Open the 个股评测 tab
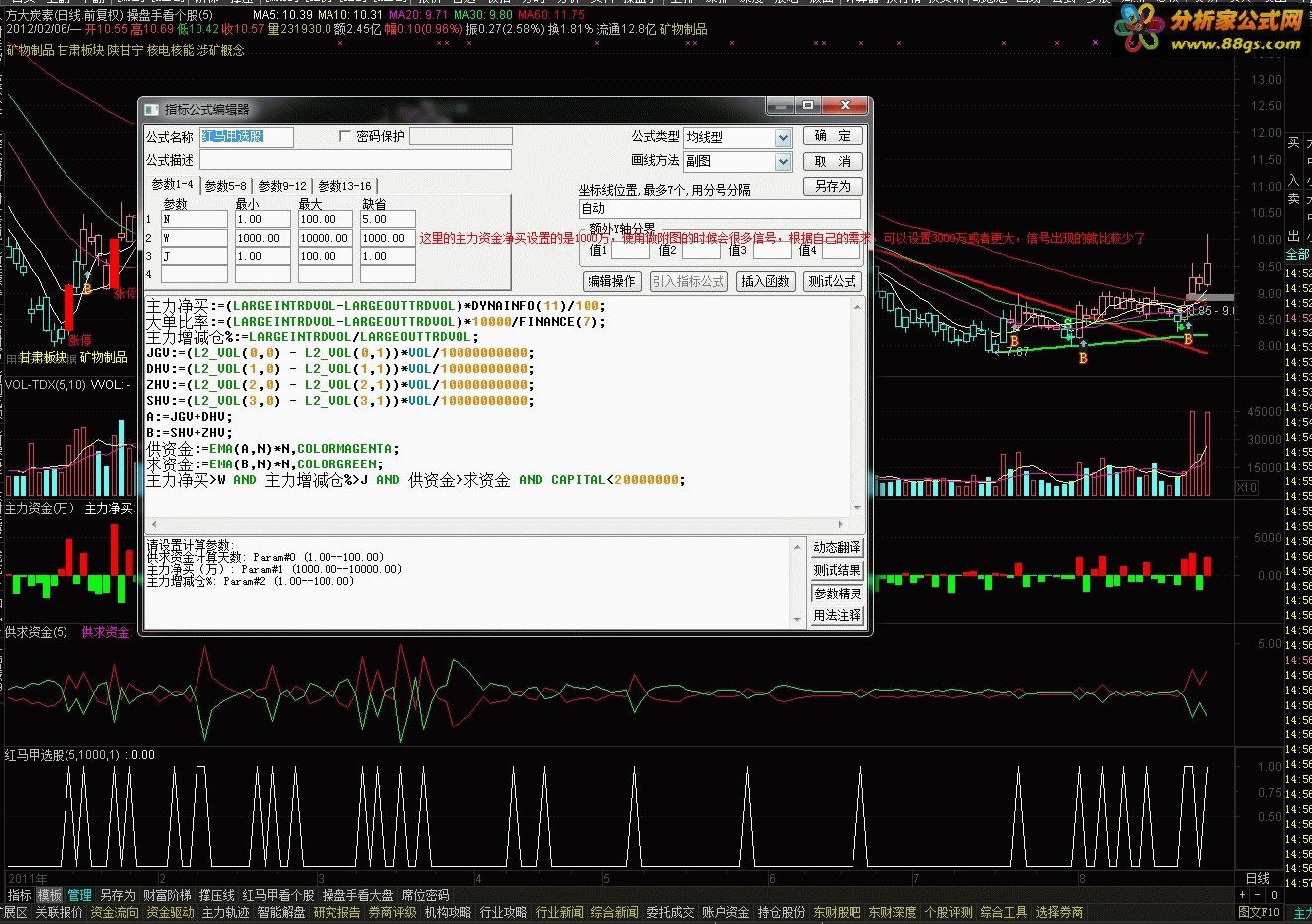1312x924 pixels. coord(949,912)
